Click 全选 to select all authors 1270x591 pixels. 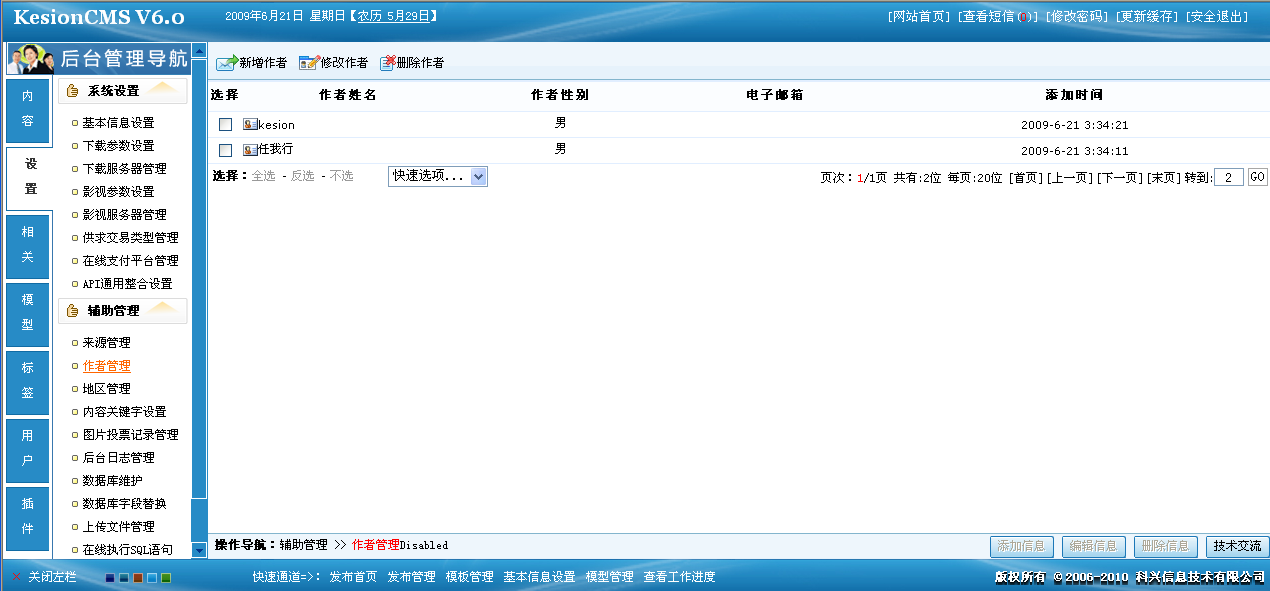(x=263, y=176)
